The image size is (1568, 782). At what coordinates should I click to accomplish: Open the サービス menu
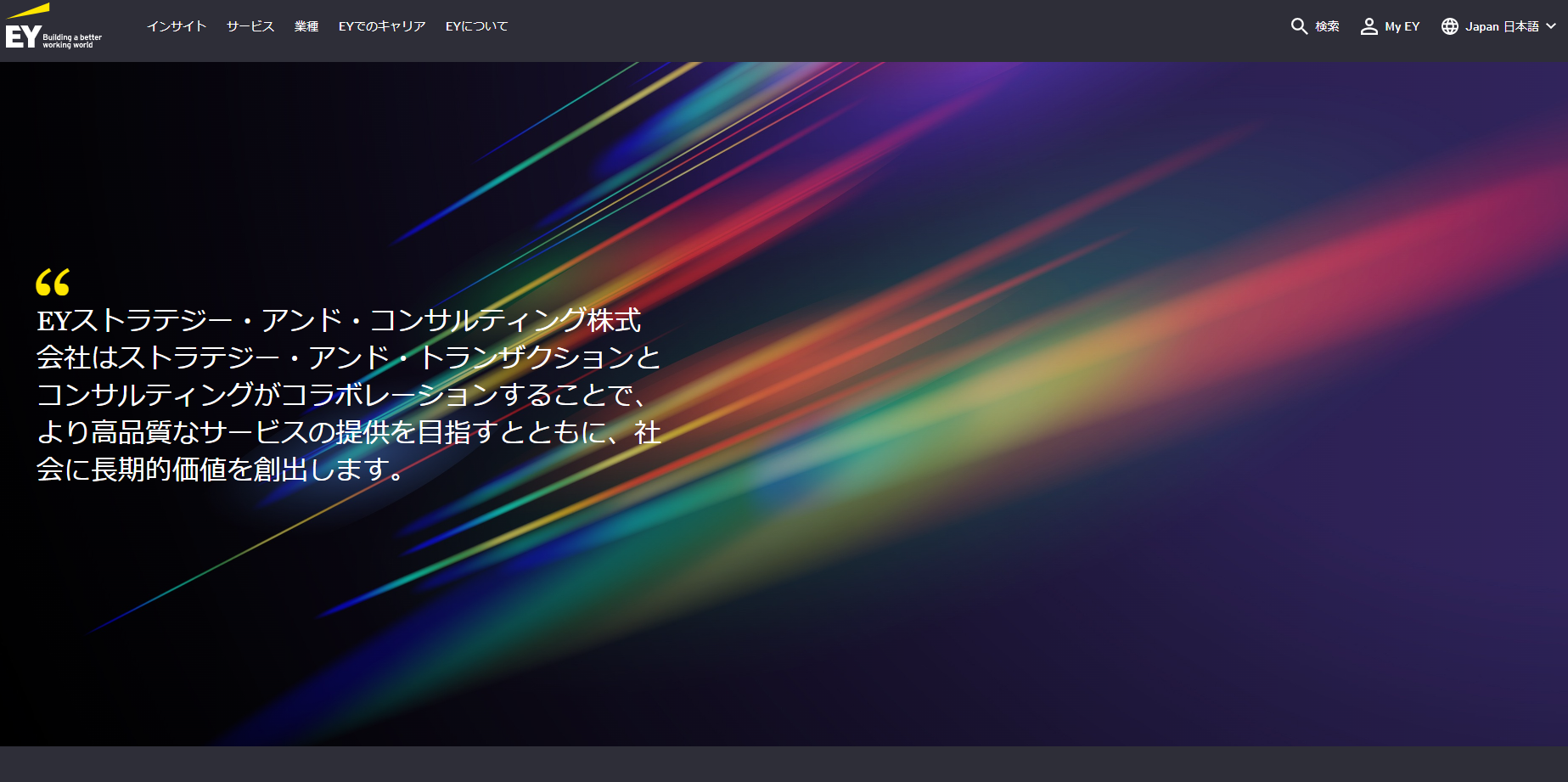(x=250, y=26)
